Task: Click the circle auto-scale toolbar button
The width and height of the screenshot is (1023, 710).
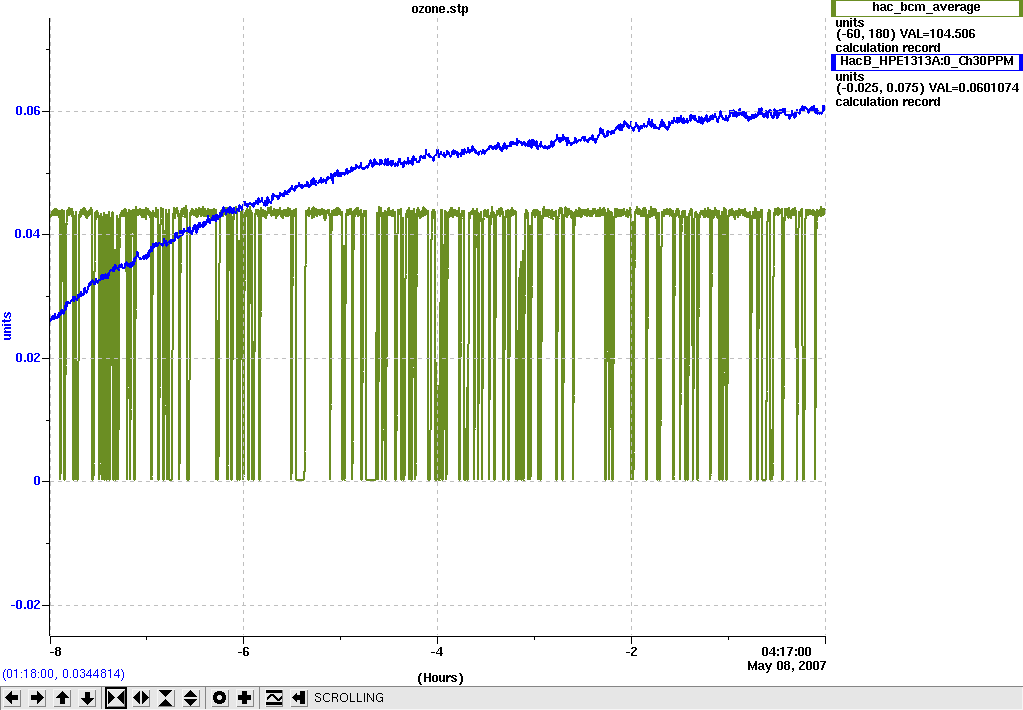Action: tap(220, 698)
